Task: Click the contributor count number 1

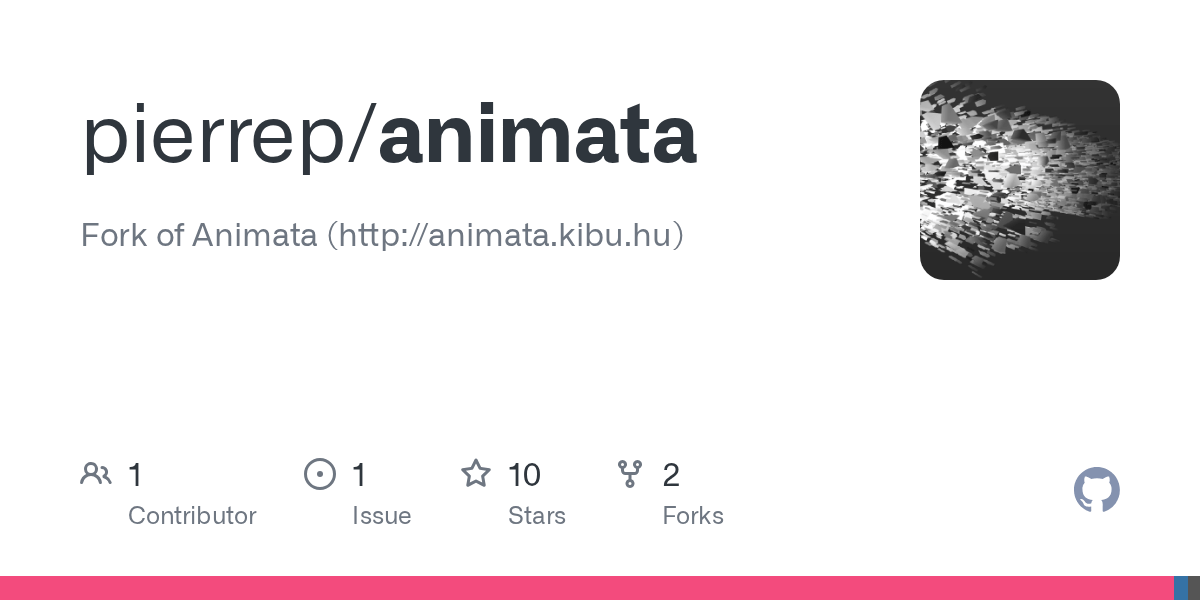Action: (135, 475)
